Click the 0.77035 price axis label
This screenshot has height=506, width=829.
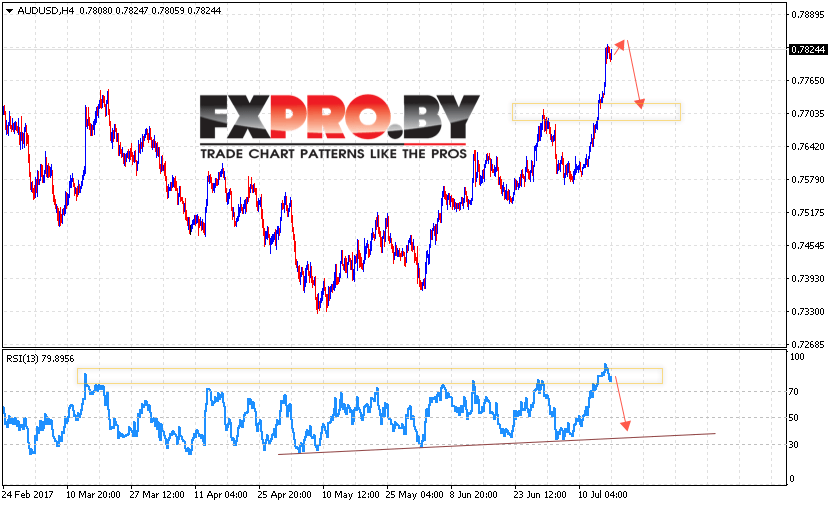click(x=808, y=113)
